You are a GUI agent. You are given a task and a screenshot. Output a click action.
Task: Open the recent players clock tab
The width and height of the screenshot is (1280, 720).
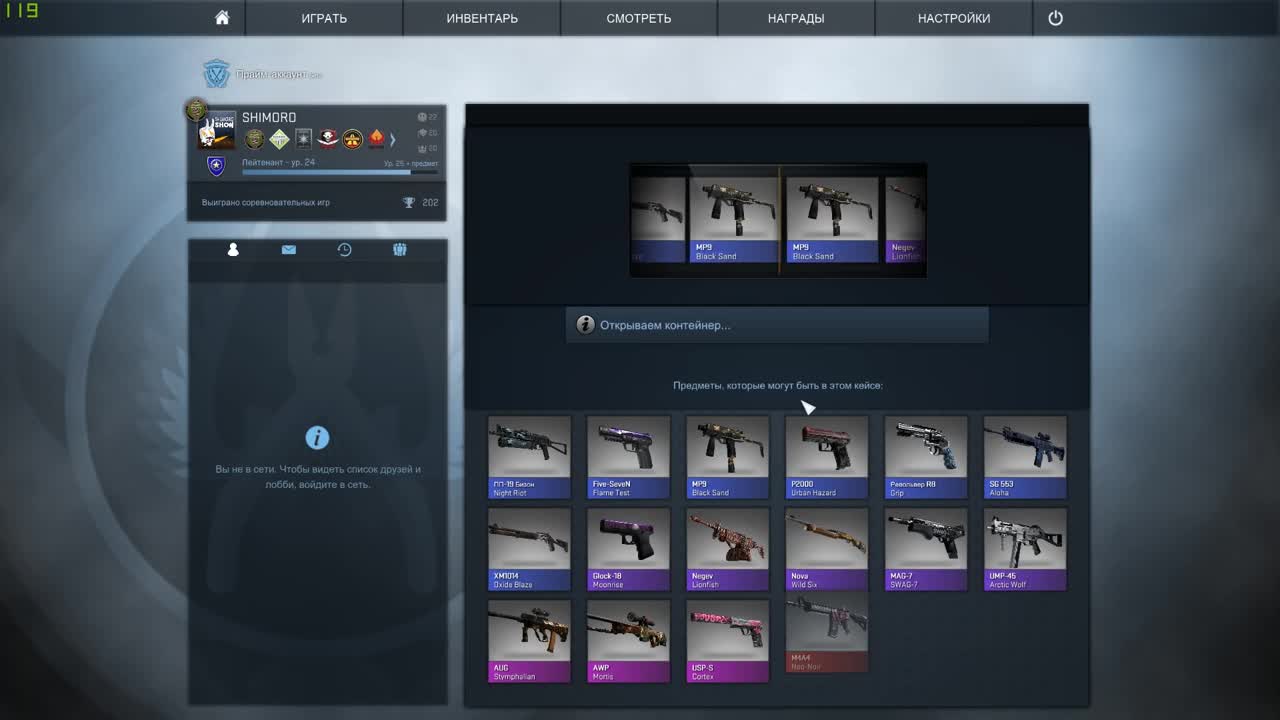[344, 250]
